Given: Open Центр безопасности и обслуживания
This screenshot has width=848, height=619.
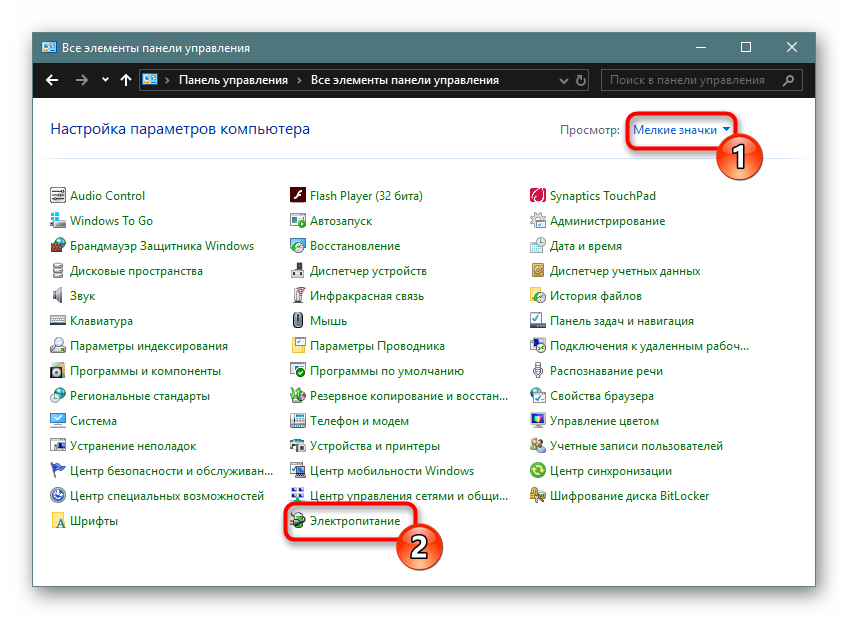Looking at the screenshot, I should click(171, 470).
